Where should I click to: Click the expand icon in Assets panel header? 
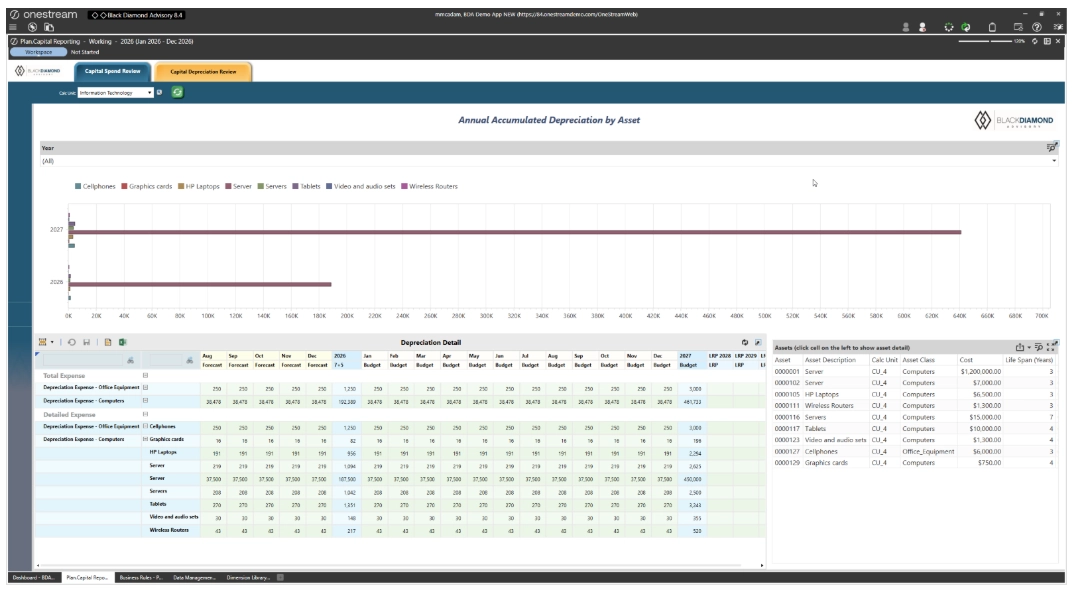pos(1050,347)
